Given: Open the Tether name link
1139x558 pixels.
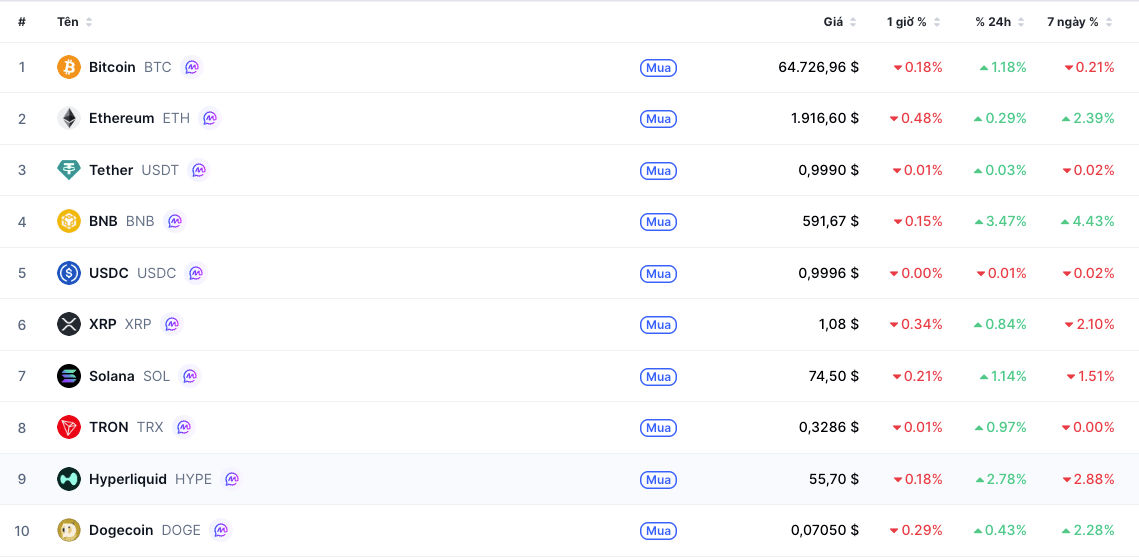Looking at the screenshot, I should pos(111,170).
